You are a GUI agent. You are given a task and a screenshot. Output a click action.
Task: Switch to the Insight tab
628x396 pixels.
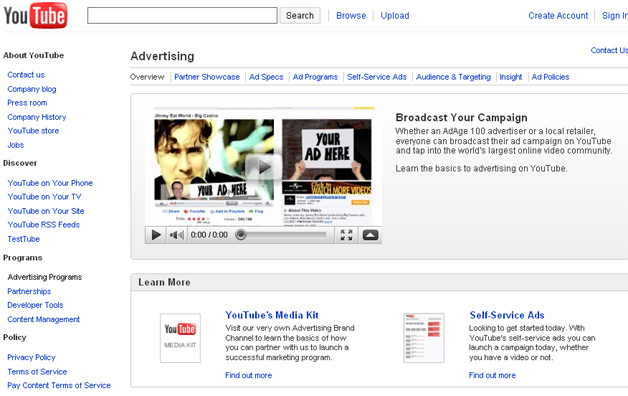click(511, 77)
